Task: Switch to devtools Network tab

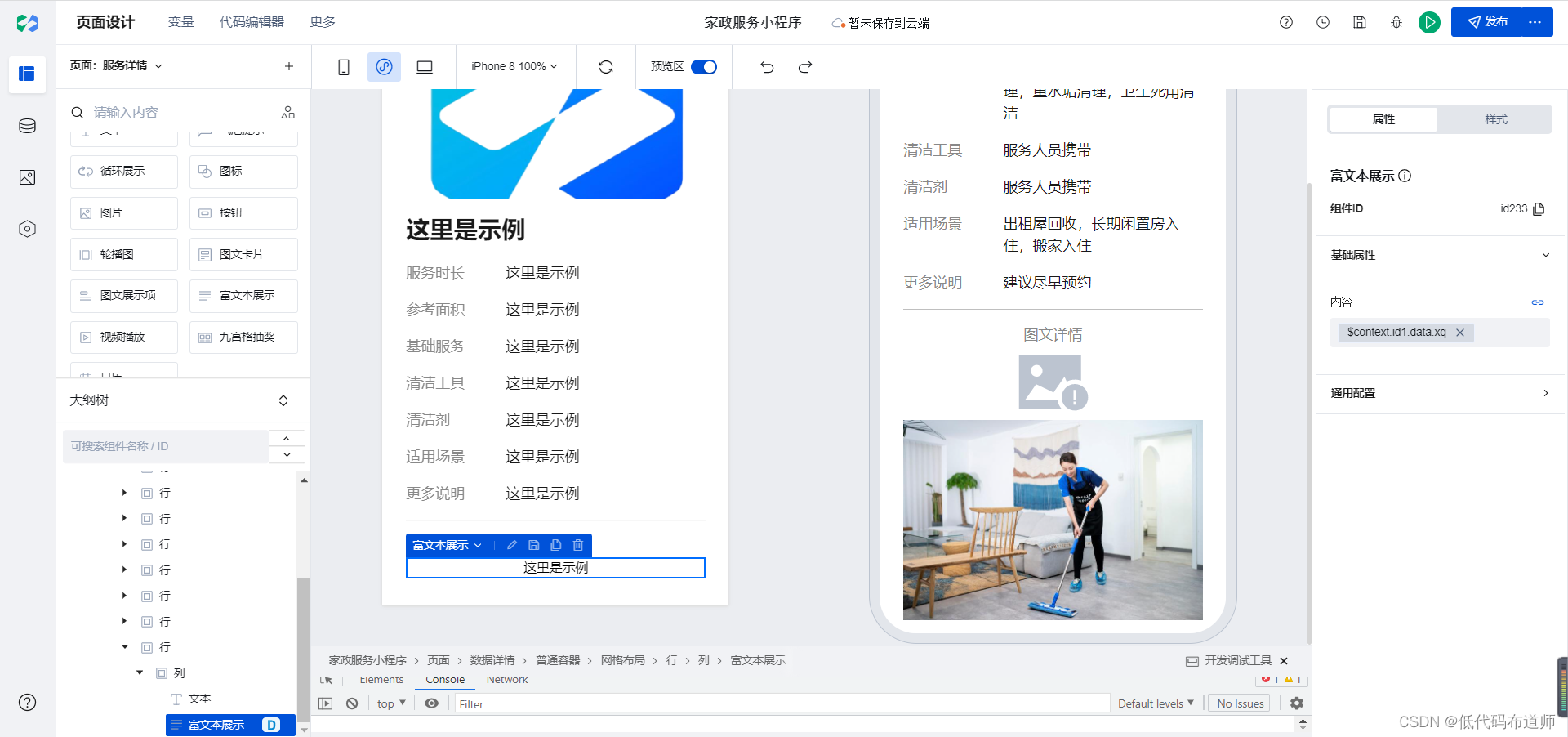Action: (x=507, y=680)
